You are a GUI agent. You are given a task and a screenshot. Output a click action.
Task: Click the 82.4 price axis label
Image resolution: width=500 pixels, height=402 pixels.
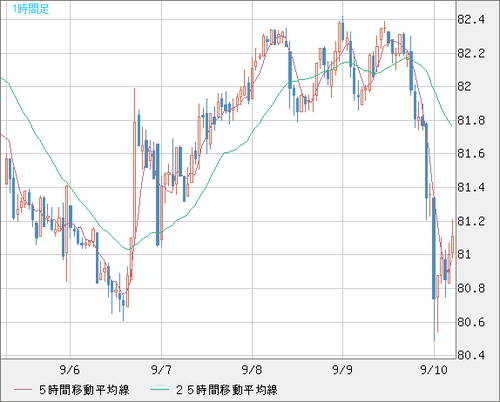click(x=471, y=20)
